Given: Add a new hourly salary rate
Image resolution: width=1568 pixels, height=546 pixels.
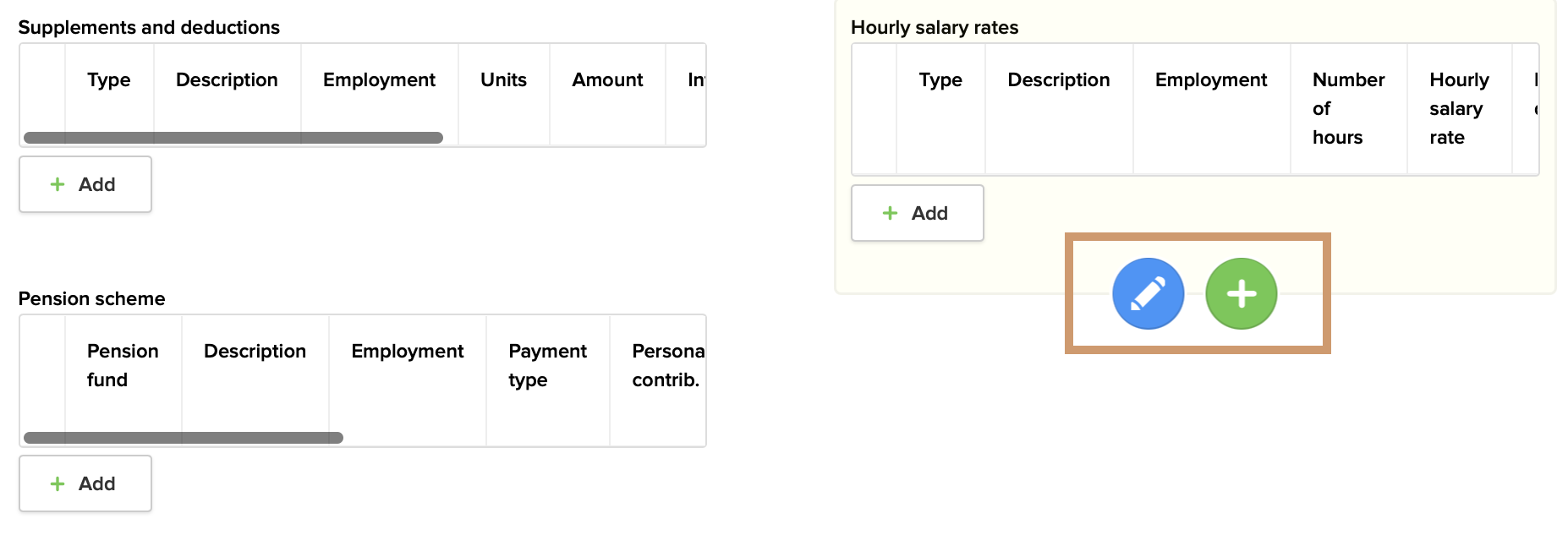Looking at the screenshot, I should point(917,213).
